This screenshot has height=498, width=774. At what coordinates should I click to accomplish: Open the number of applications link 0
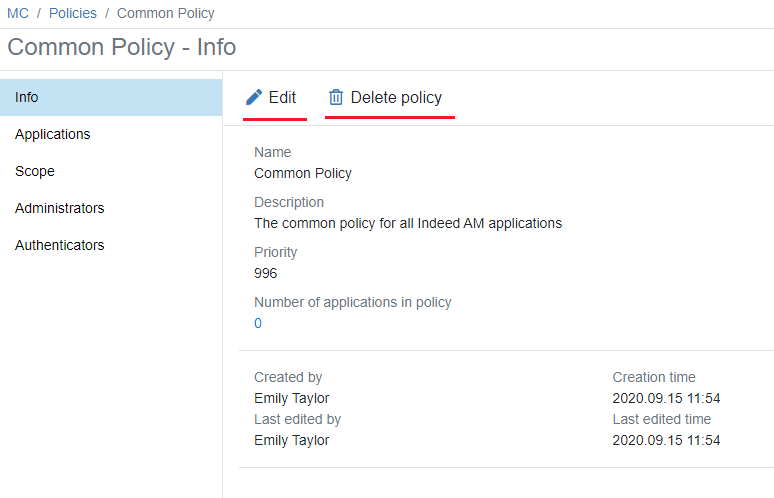pyautogui.click(x=258, y=323)
